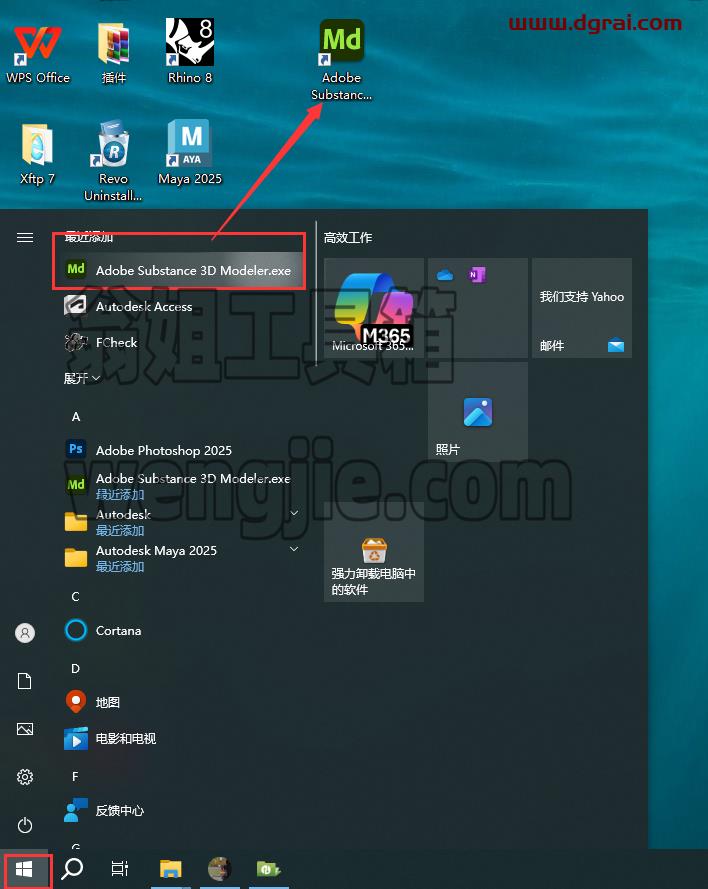This screenshot has height=889, width=708.
Task: Click the Windows Start button
Action: coord(24,869)
